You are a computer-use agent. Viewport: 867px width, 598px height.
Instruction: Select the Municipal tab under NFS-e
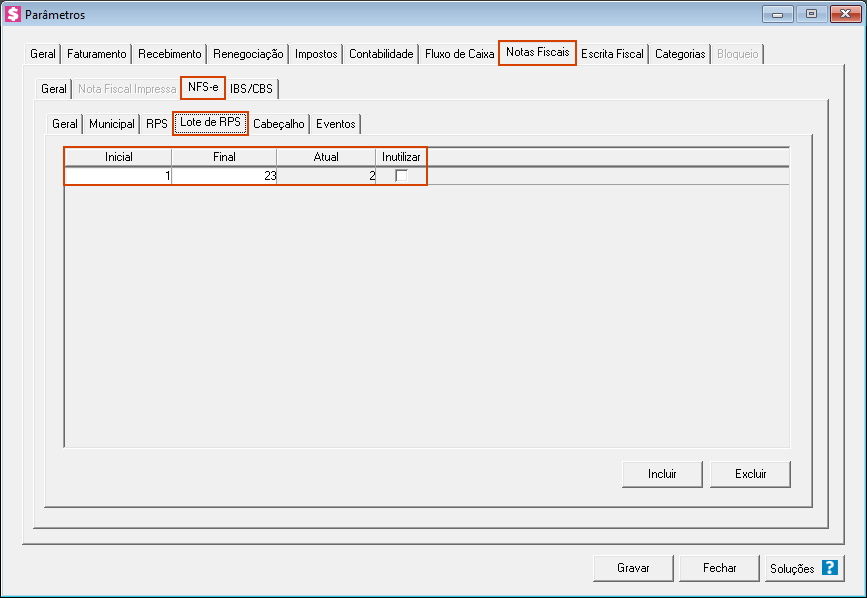[111, 125]
